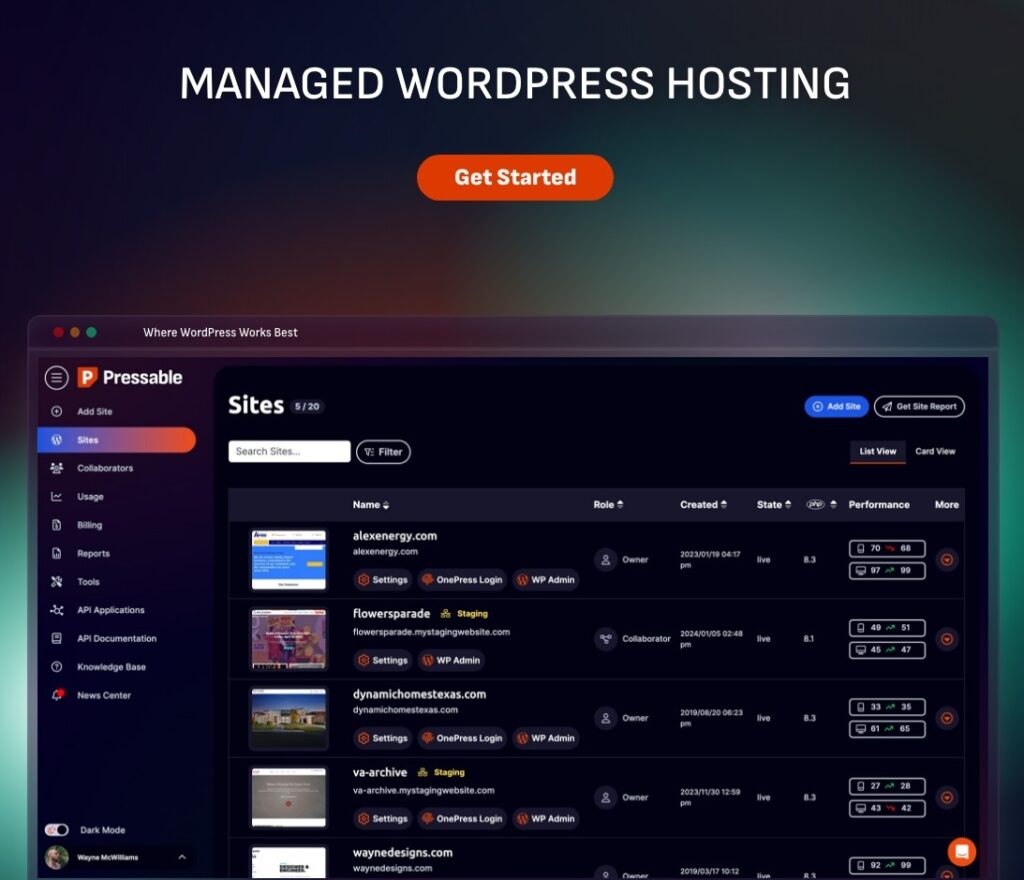1024x880 pixels.
Task: Select the List View tab
Action: pos(877,451)
